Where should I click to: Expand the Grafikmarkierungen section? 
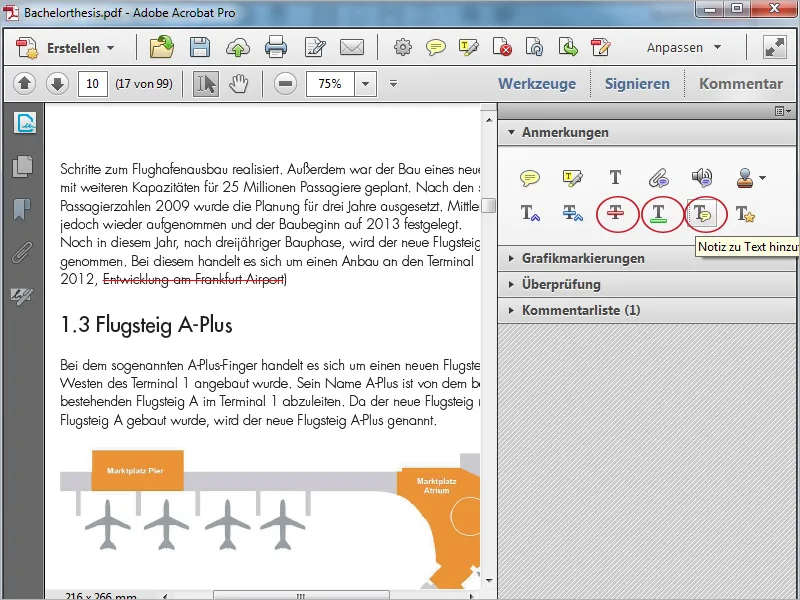tap(647, 258)
